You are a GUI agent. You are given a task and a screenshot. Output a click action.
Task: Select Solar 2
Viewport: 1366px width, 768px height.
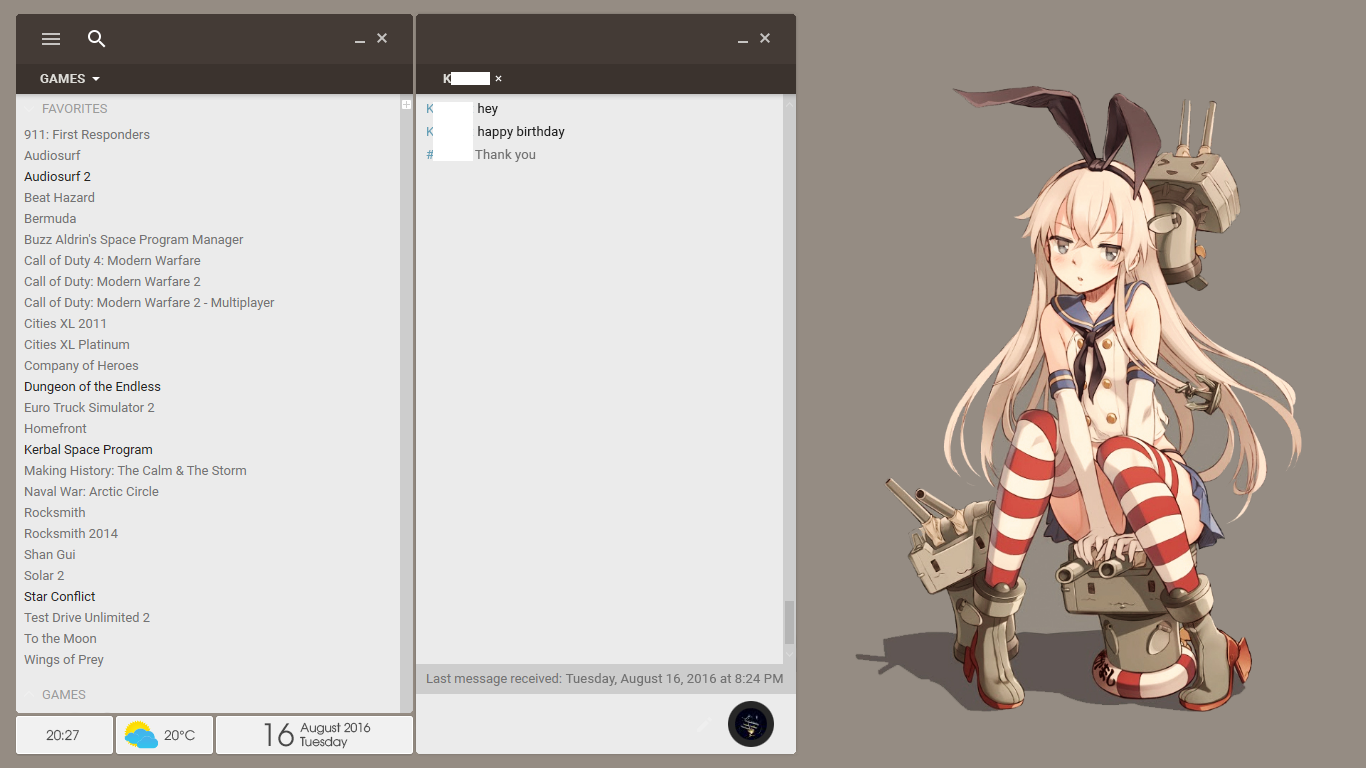click(44, 576)
